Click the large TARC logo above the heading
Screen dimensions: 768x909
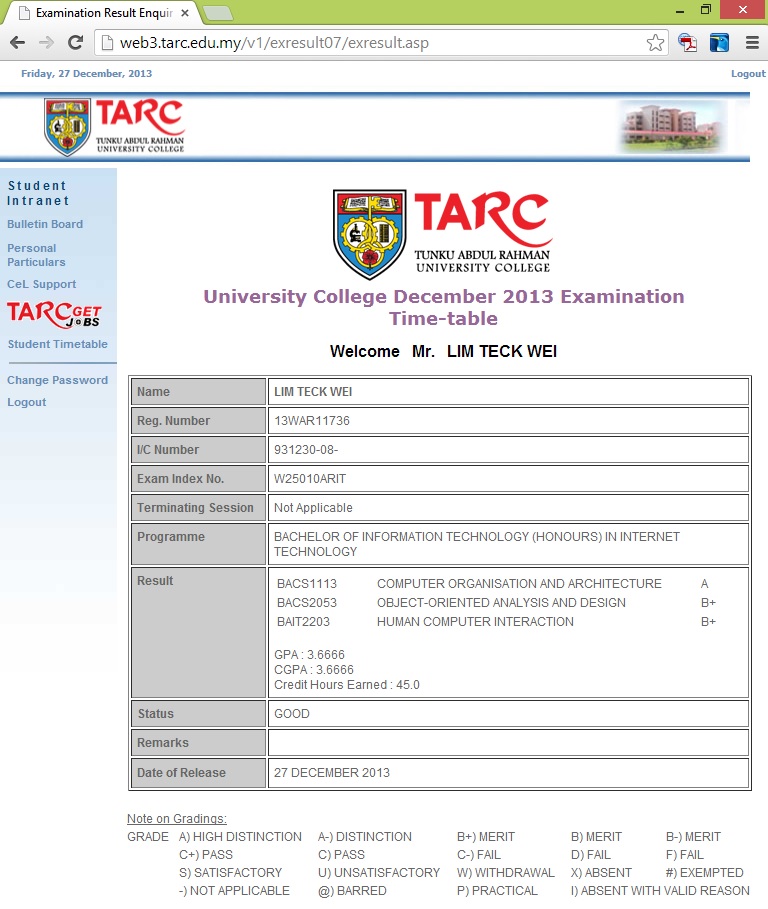coord(443,234)
